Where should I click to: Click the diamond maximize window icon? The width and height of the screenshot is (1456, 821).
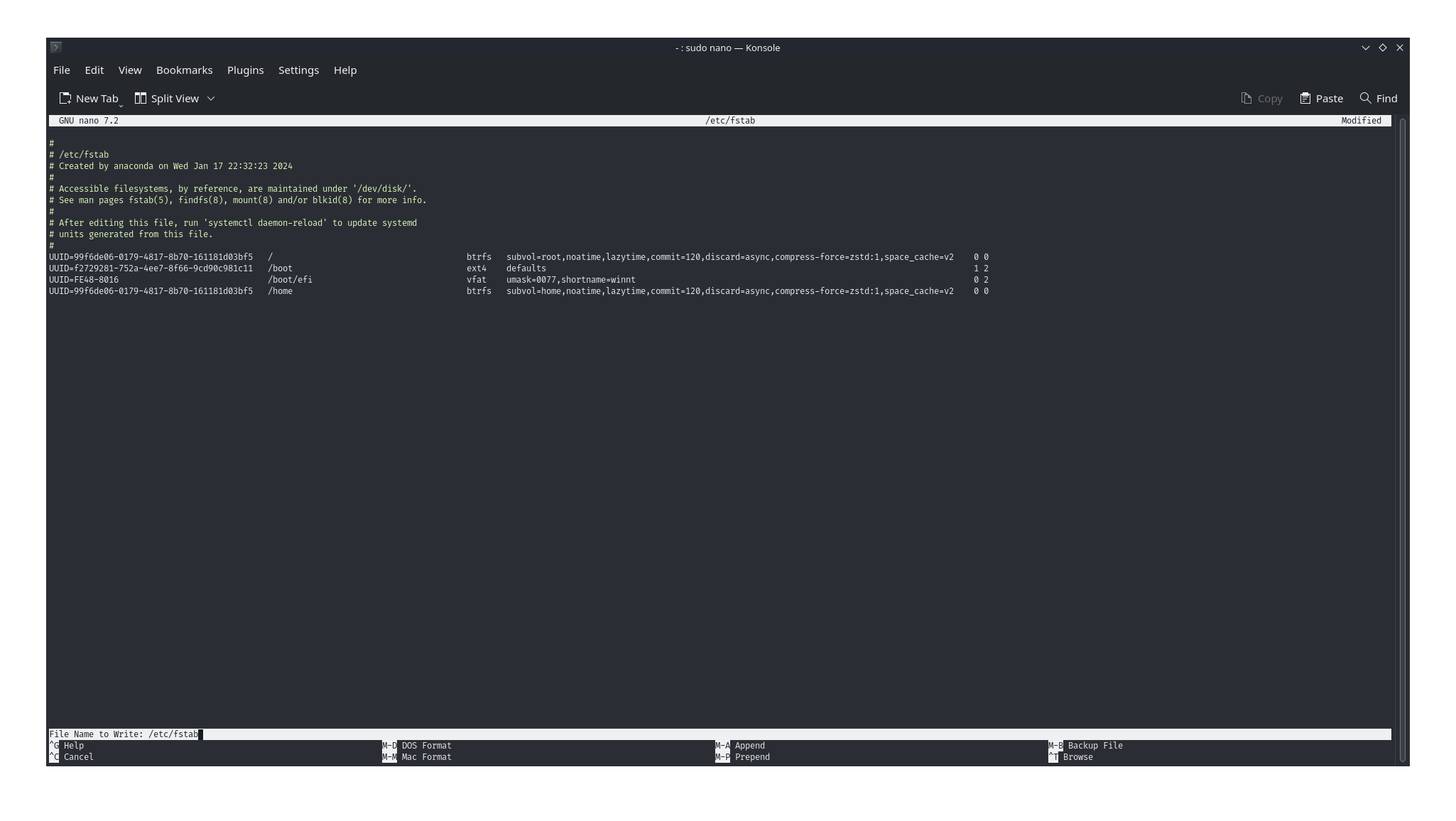[1382, 48]
